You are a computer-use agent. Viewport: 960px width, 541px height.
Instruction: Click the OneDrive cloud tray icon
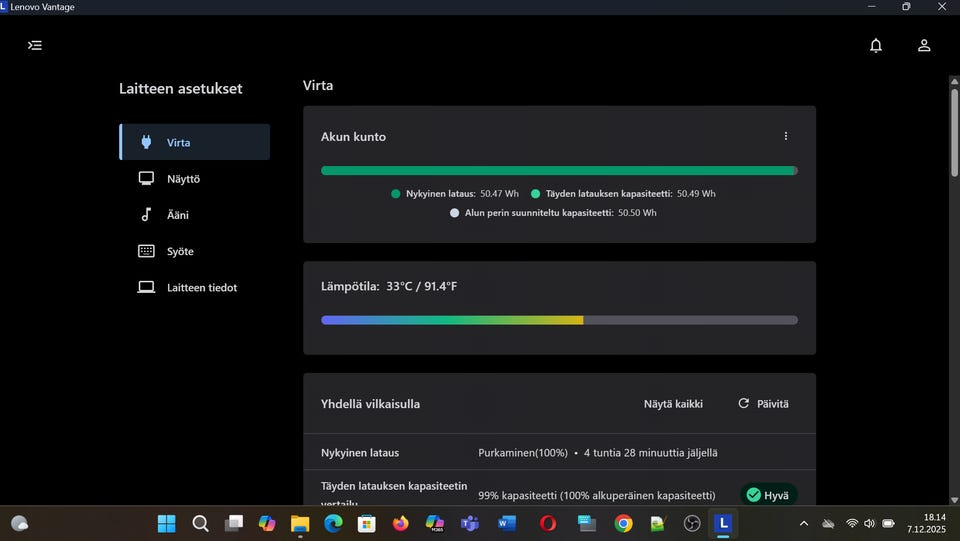[828, 524]
